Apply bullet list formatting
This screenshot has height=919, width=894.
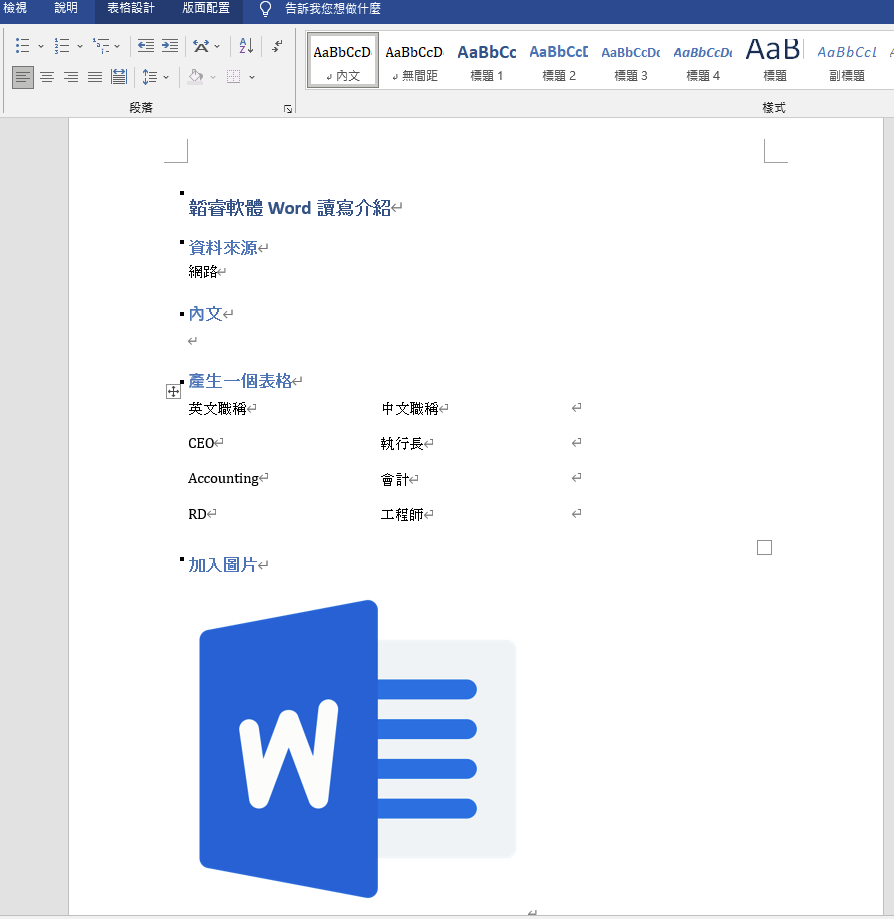(22, 46)
